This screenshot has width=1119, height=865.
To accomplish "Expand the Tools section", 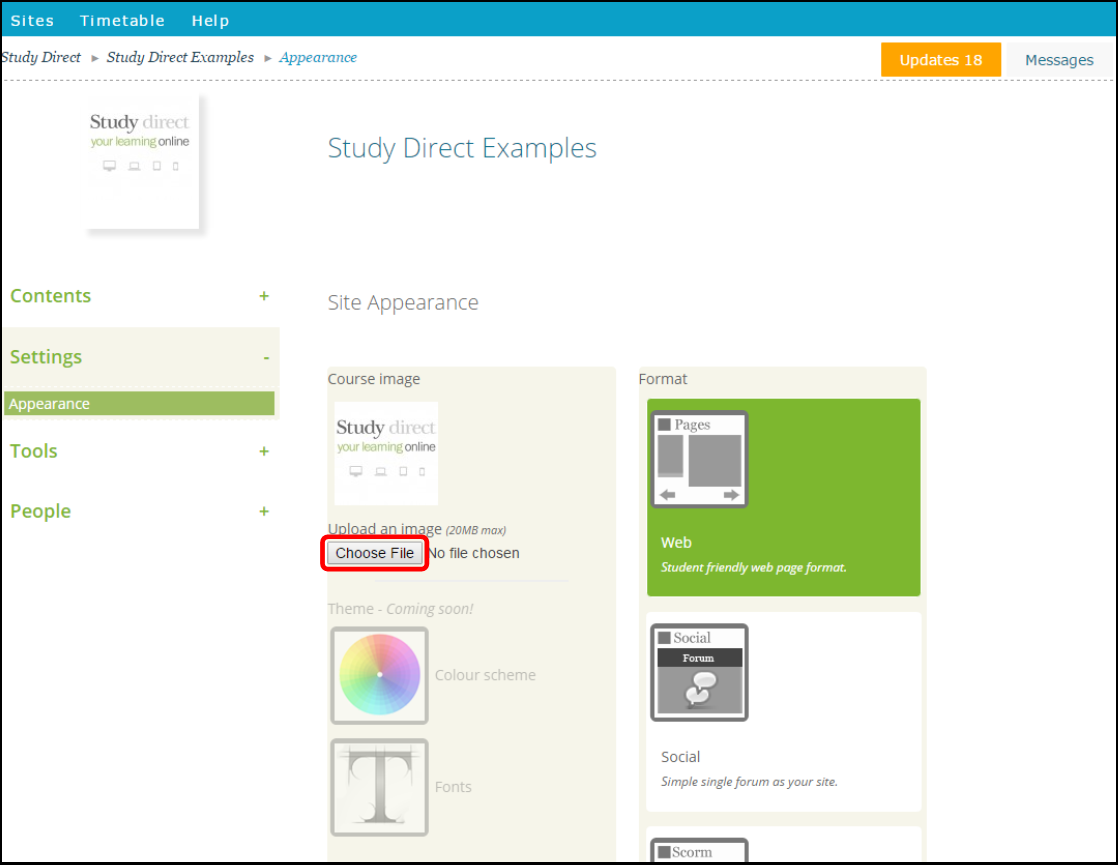I will coord(34,451).
